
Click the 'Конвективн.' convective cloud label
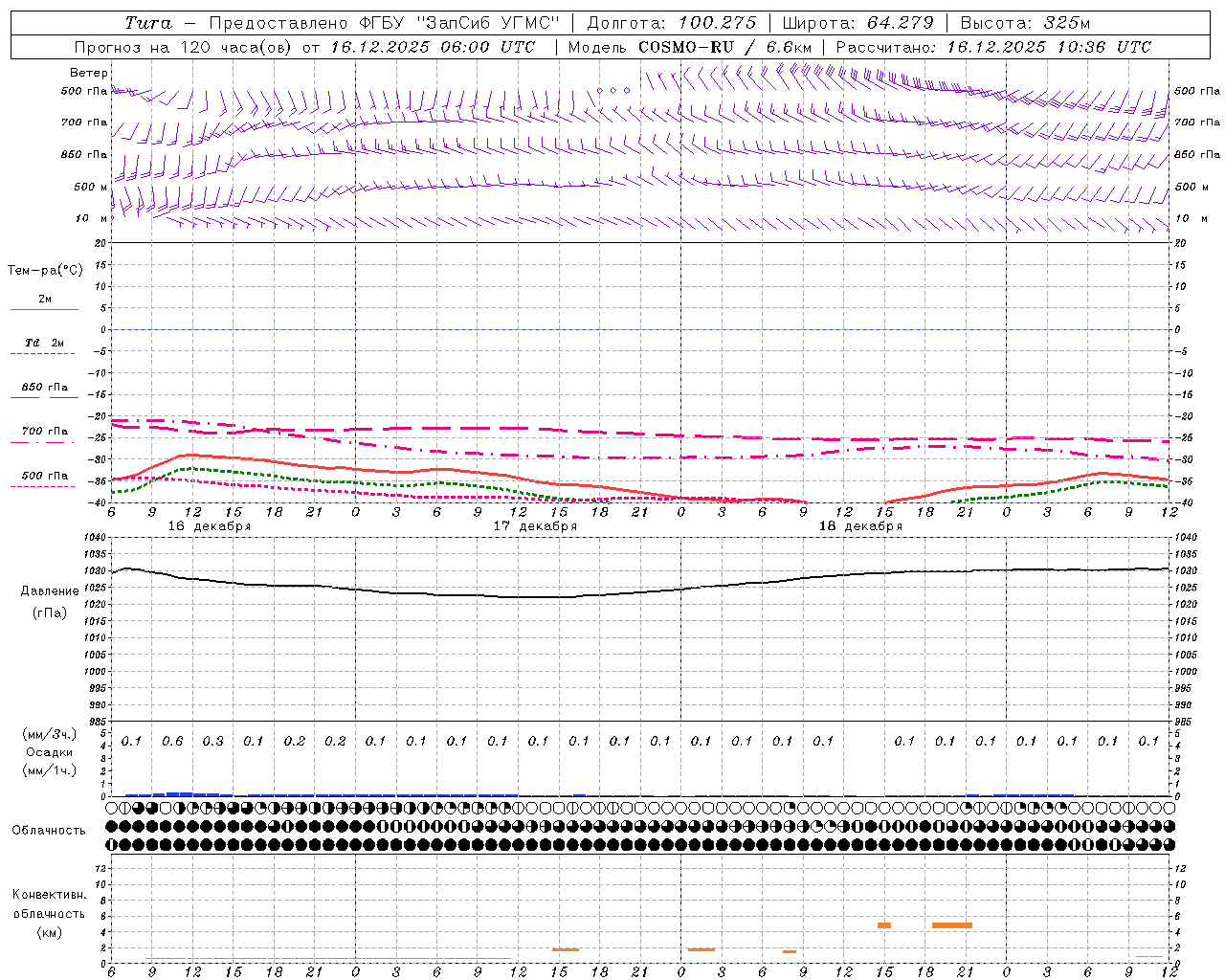point(50,895)
